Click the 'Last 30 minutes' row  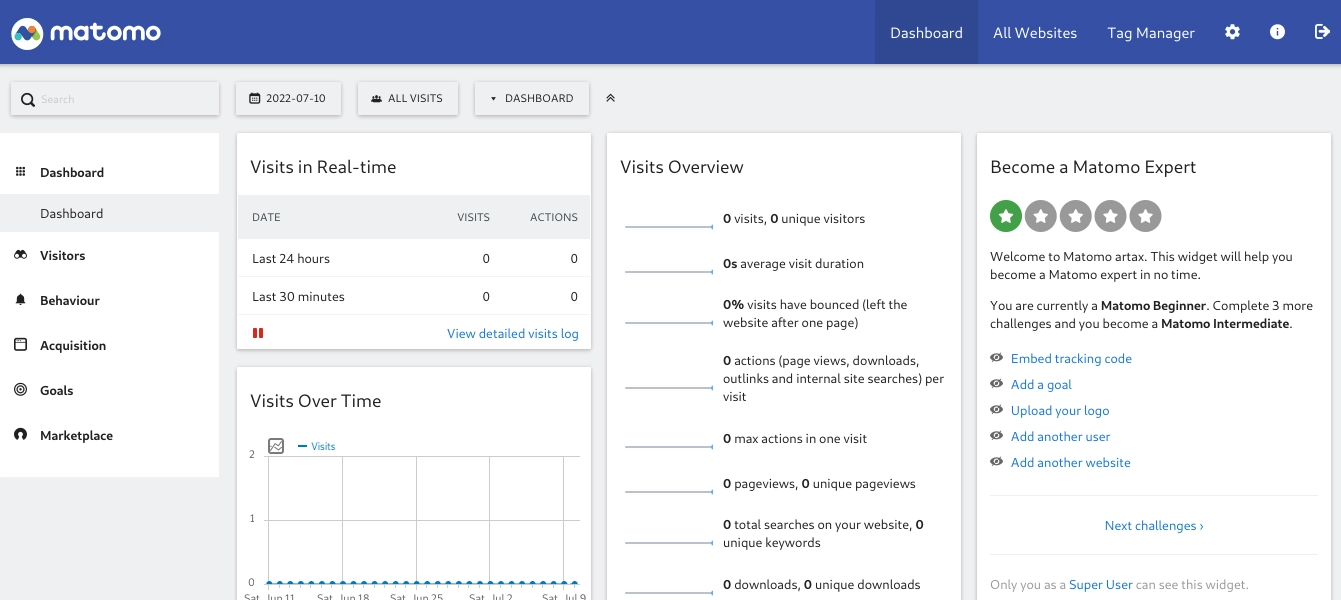click(414, 296)
